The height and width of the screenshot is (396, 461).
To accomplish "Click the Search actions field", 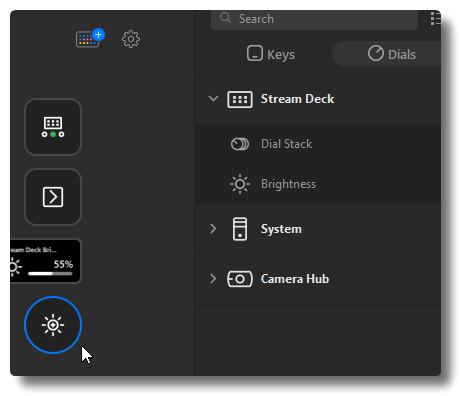I will click(314, 19).
